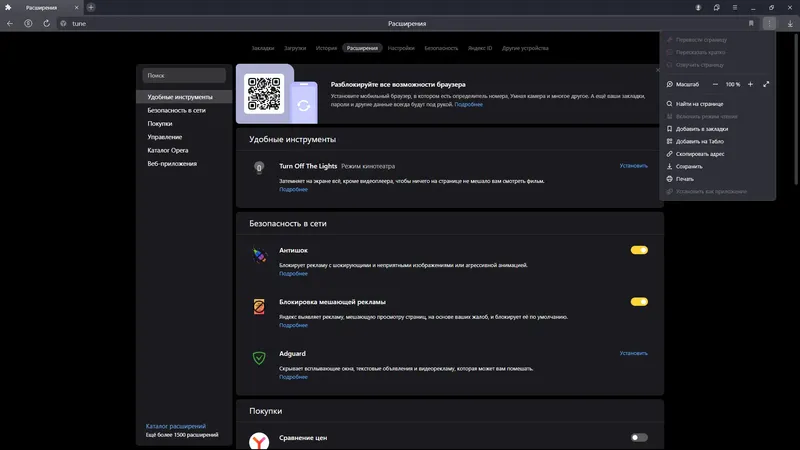Click the Yandex price comparison icon

click(259, 440)
